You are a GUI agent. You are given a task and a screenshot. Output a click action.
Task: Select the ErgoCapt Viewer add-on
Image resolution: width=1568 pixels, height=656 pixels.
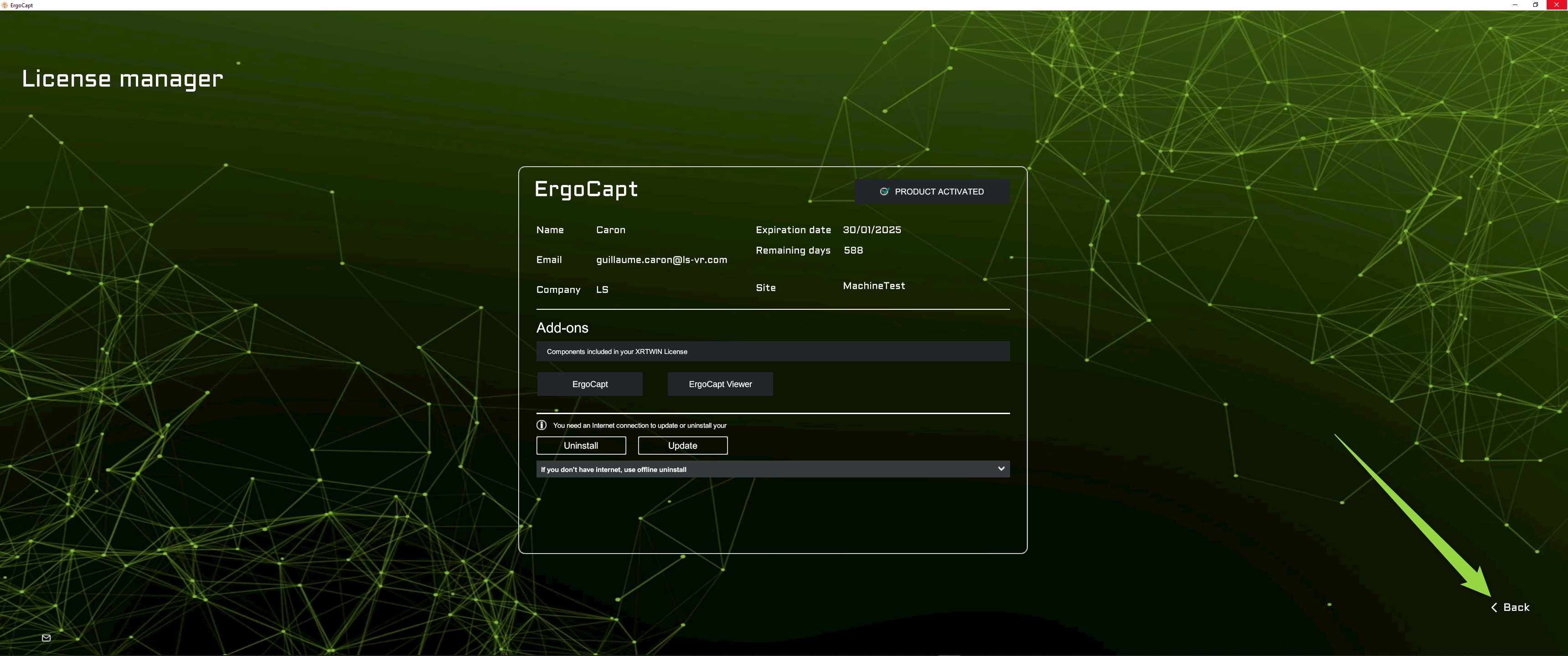pyautogui.click(x=720, y=384)
